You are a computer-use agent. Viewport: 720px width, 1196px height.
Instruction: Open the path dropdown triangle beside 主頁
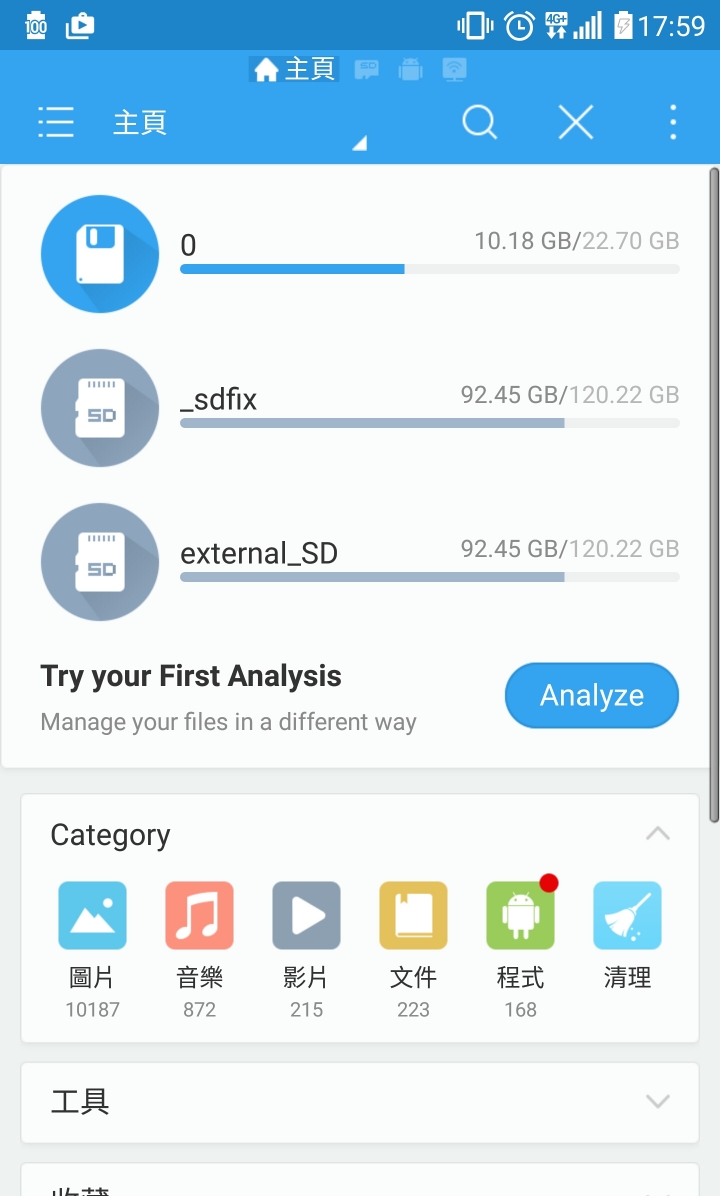359,143
